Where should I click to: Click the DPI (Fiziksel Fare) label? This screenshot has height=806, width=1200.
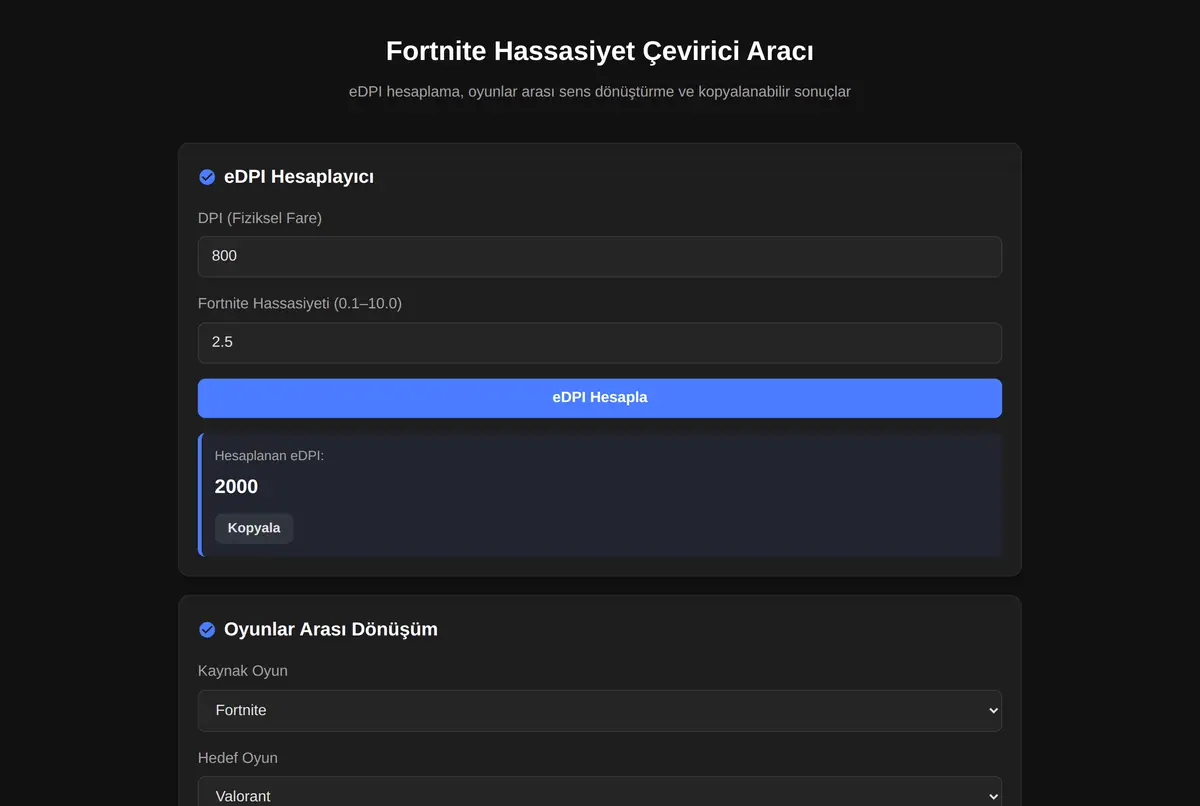(x=260, y=218)
